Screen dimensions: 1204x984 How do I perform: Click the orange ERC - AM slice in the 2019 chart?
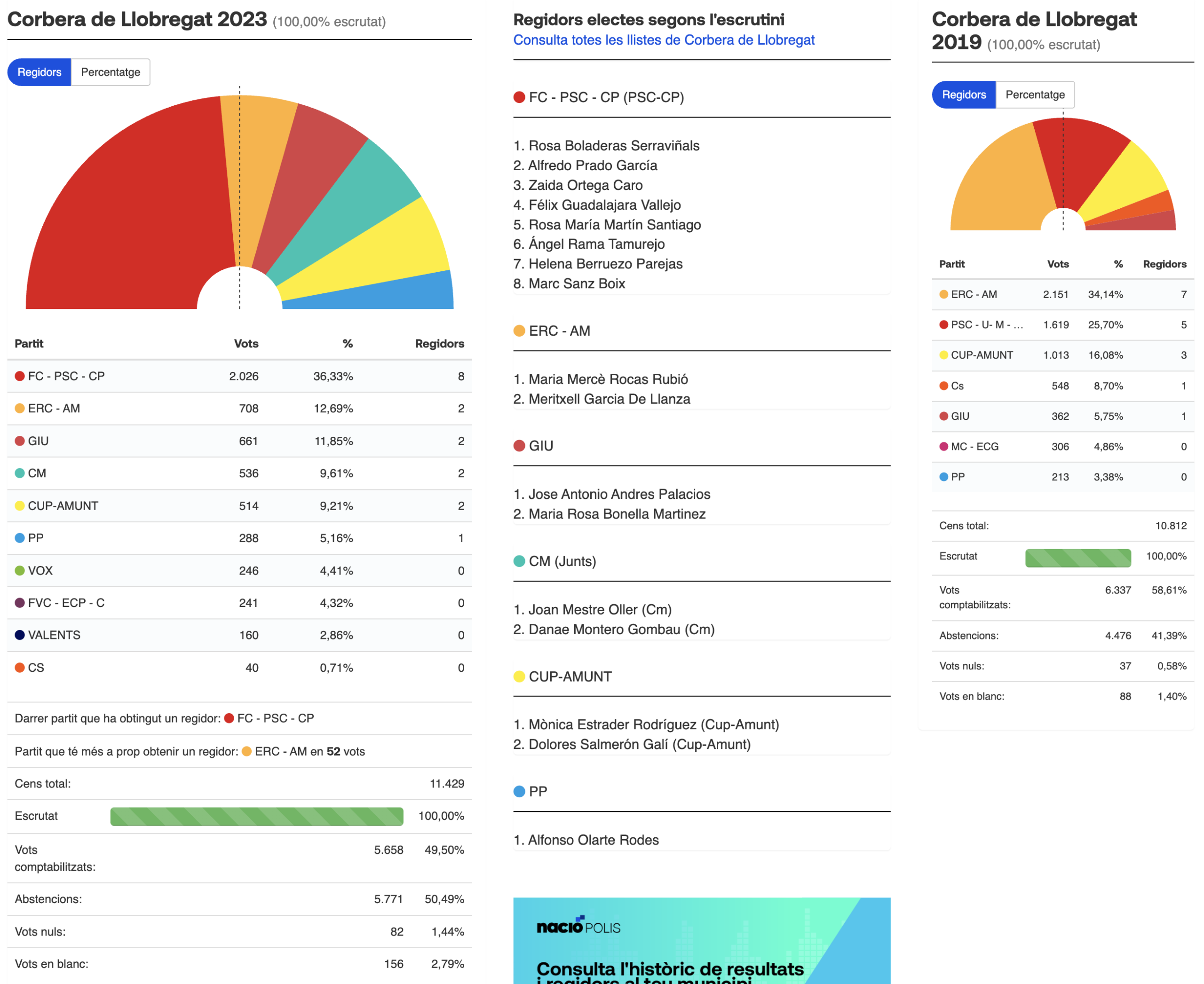998,187
